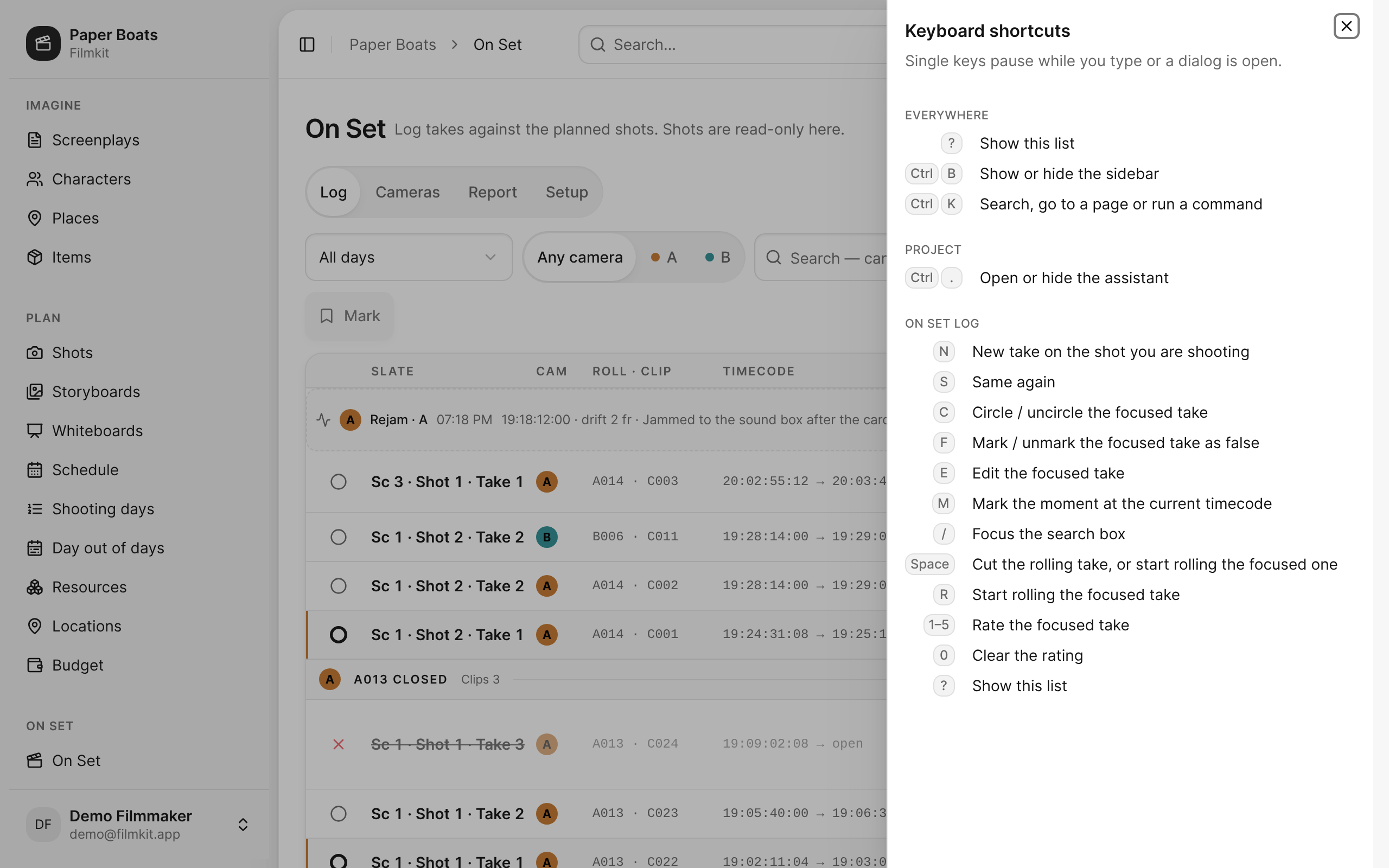This screenshot has width=1389, height=868.
Task: Circle the B006 C011 take
Action: [339, 537]
